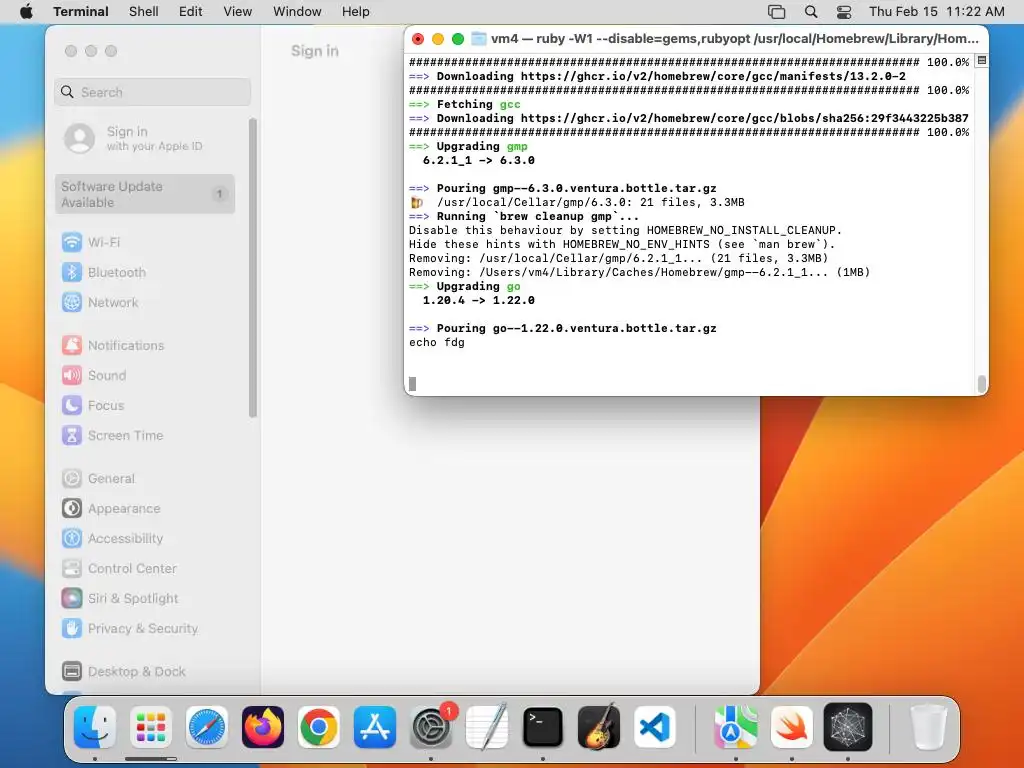Select Accessibility in the Settings sidebar

145,539
